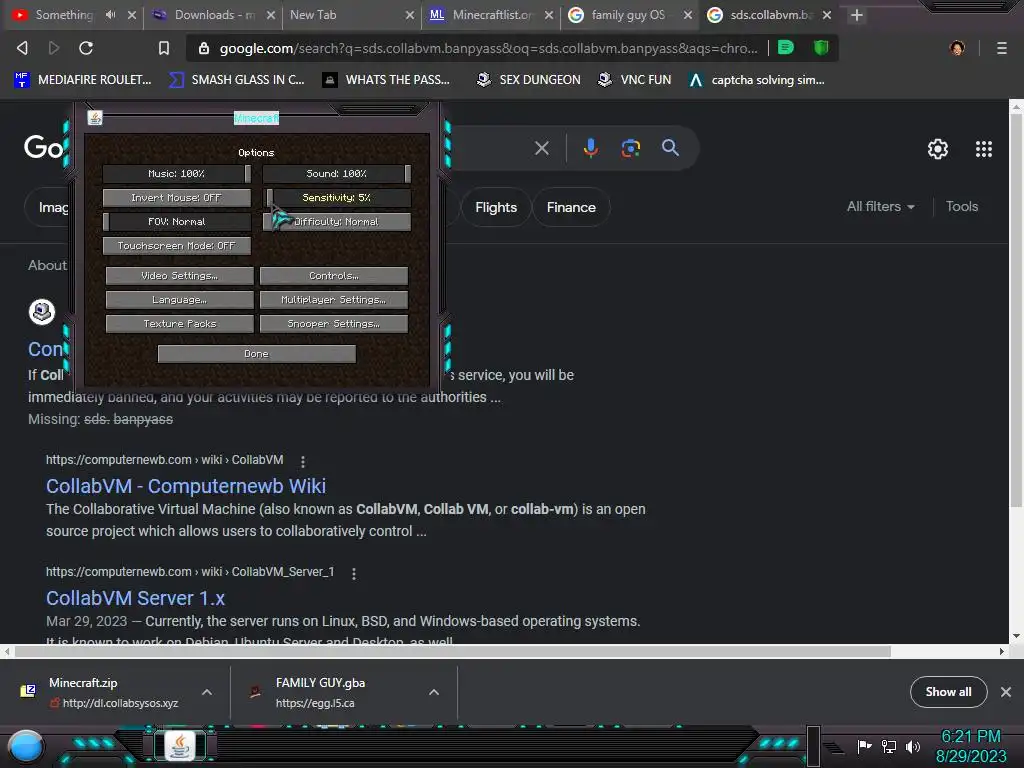Image resolution: width=1024 pixels, height=768 pixels.
Task: Click the Sound: 100% slider
Action: [x=337, y=173]
